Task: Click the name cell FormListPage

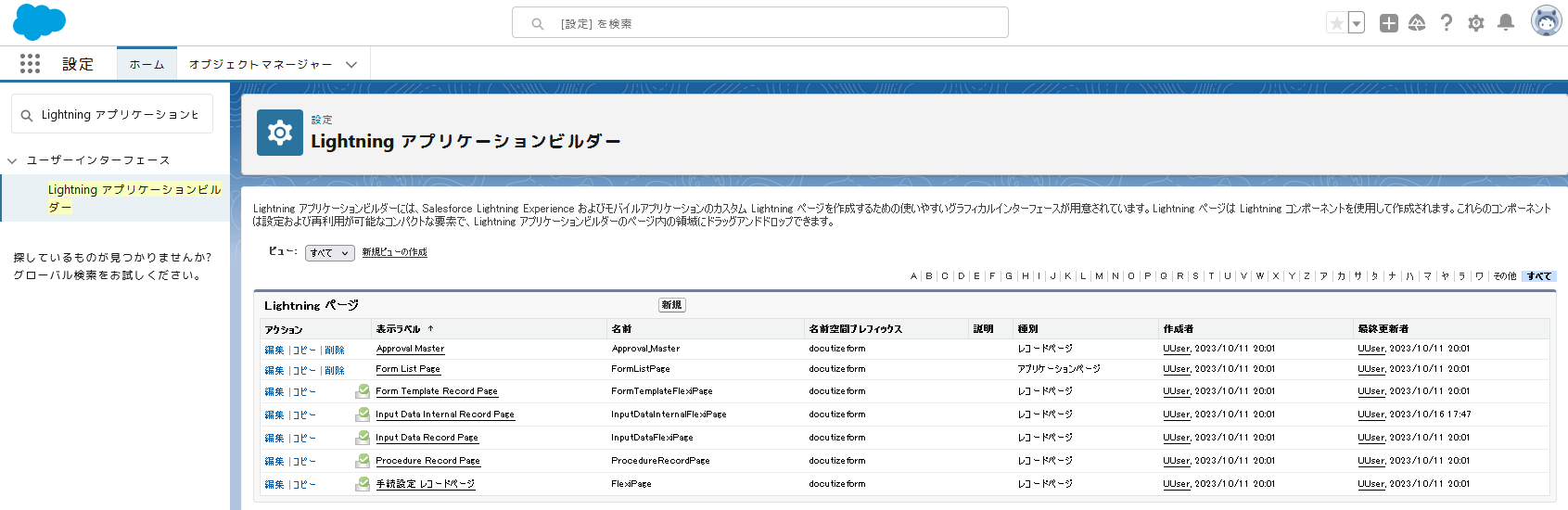Action: tap(641, 369)
